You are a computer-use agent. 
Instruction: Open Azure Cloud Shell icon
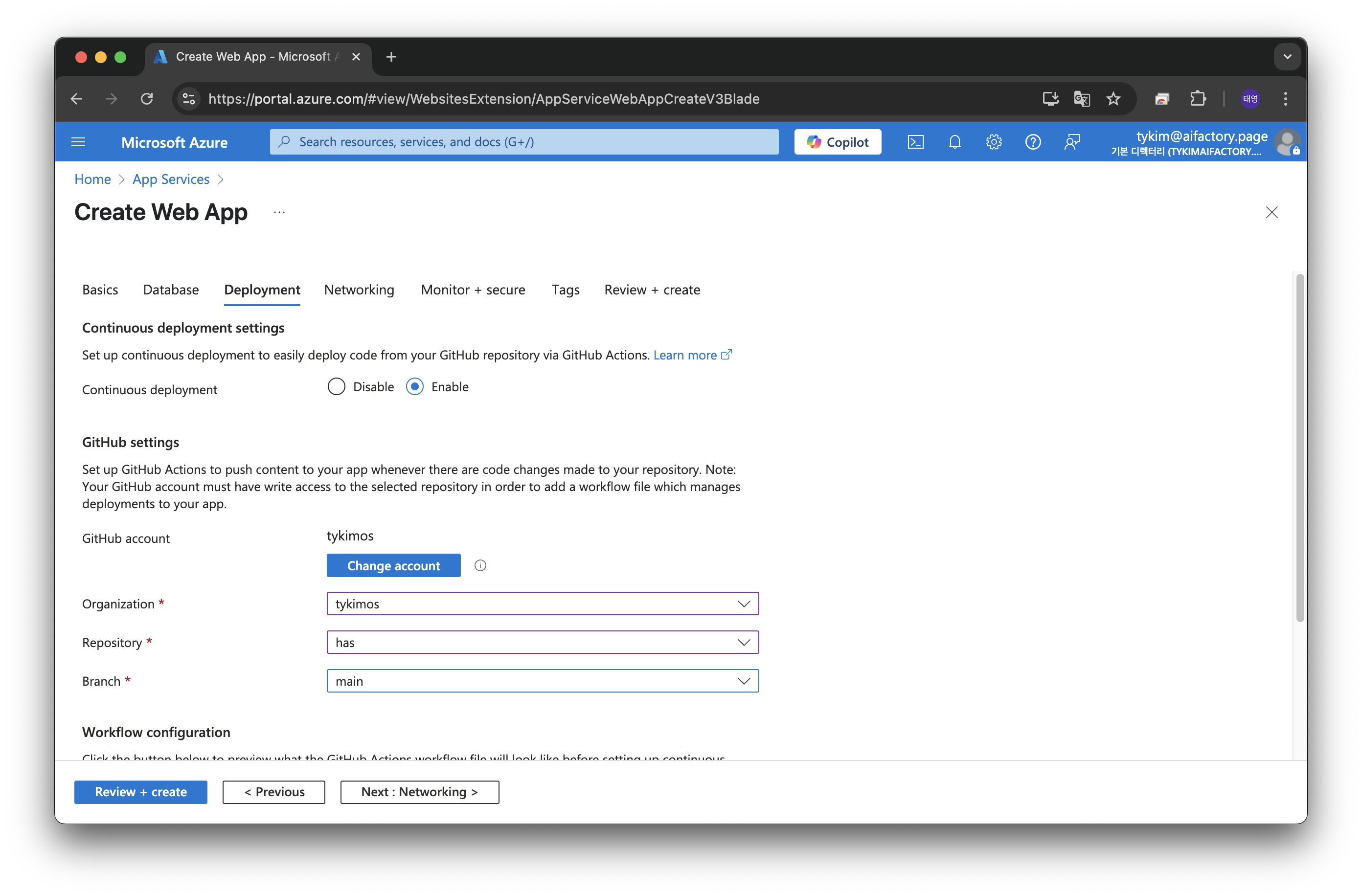click(915, 142)
